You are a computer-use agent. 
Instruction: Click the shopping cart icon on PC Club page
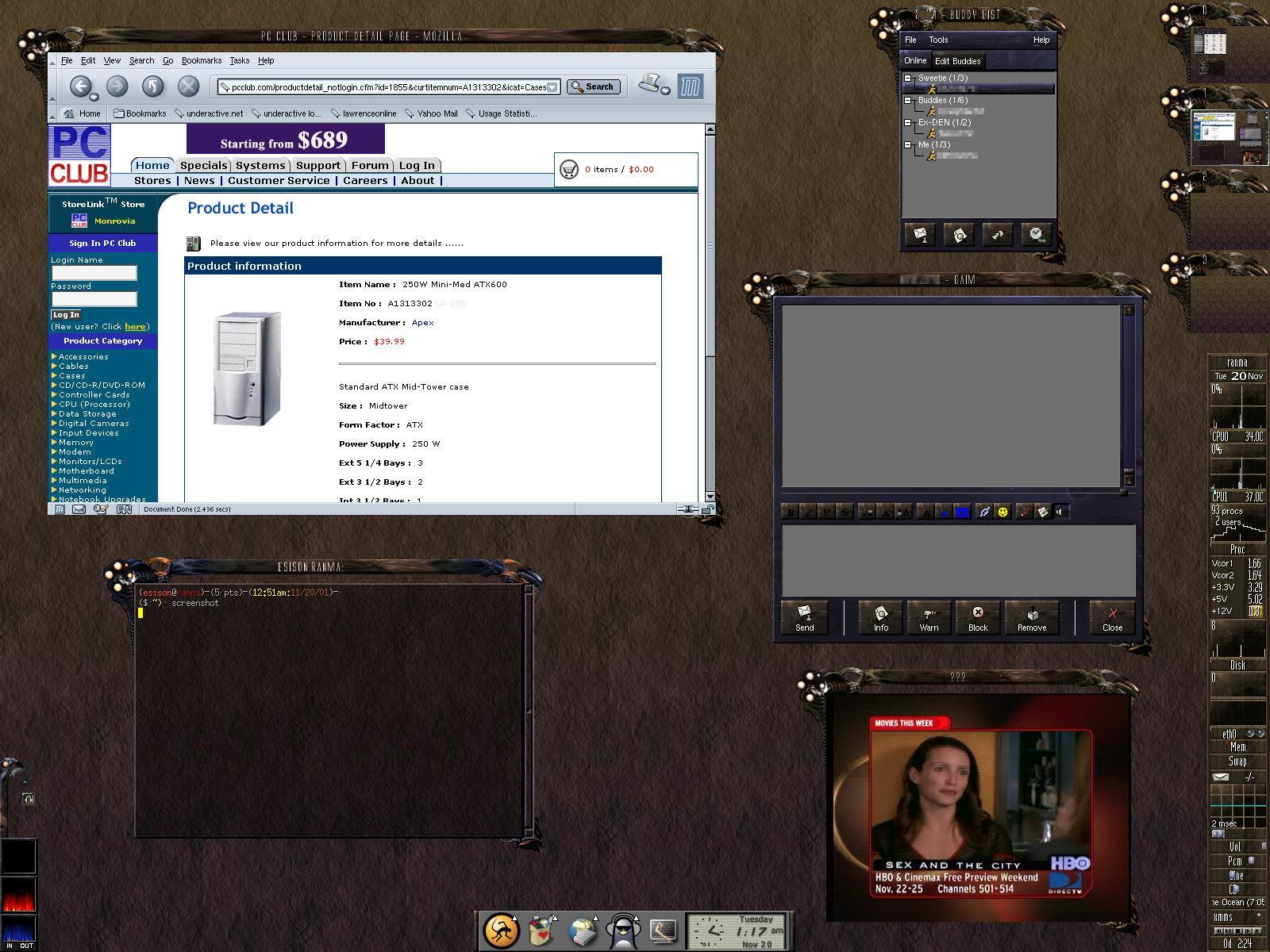(569, 169)
